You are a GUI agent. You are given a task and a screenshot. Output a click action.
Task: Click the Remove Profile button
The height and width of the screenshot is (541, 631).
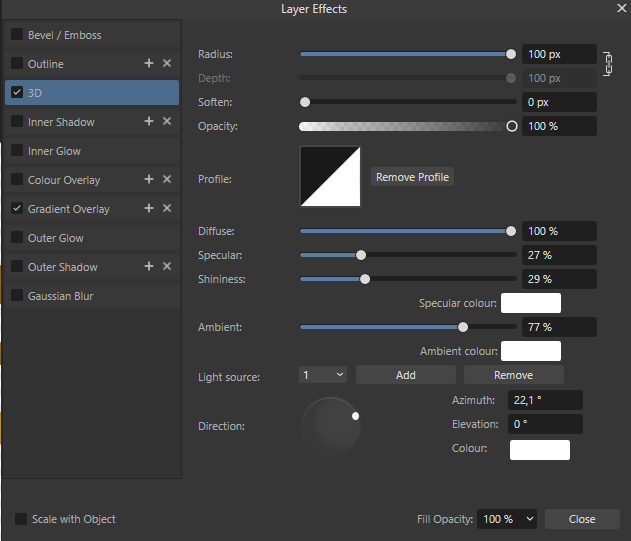point(412,177)
